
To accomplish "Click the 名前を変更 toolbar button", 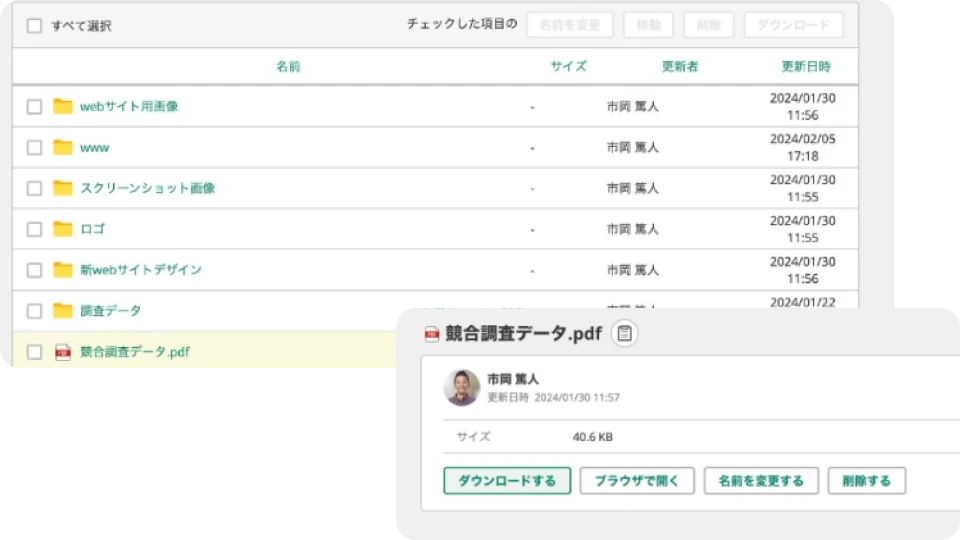I will (x=570, y=25).
